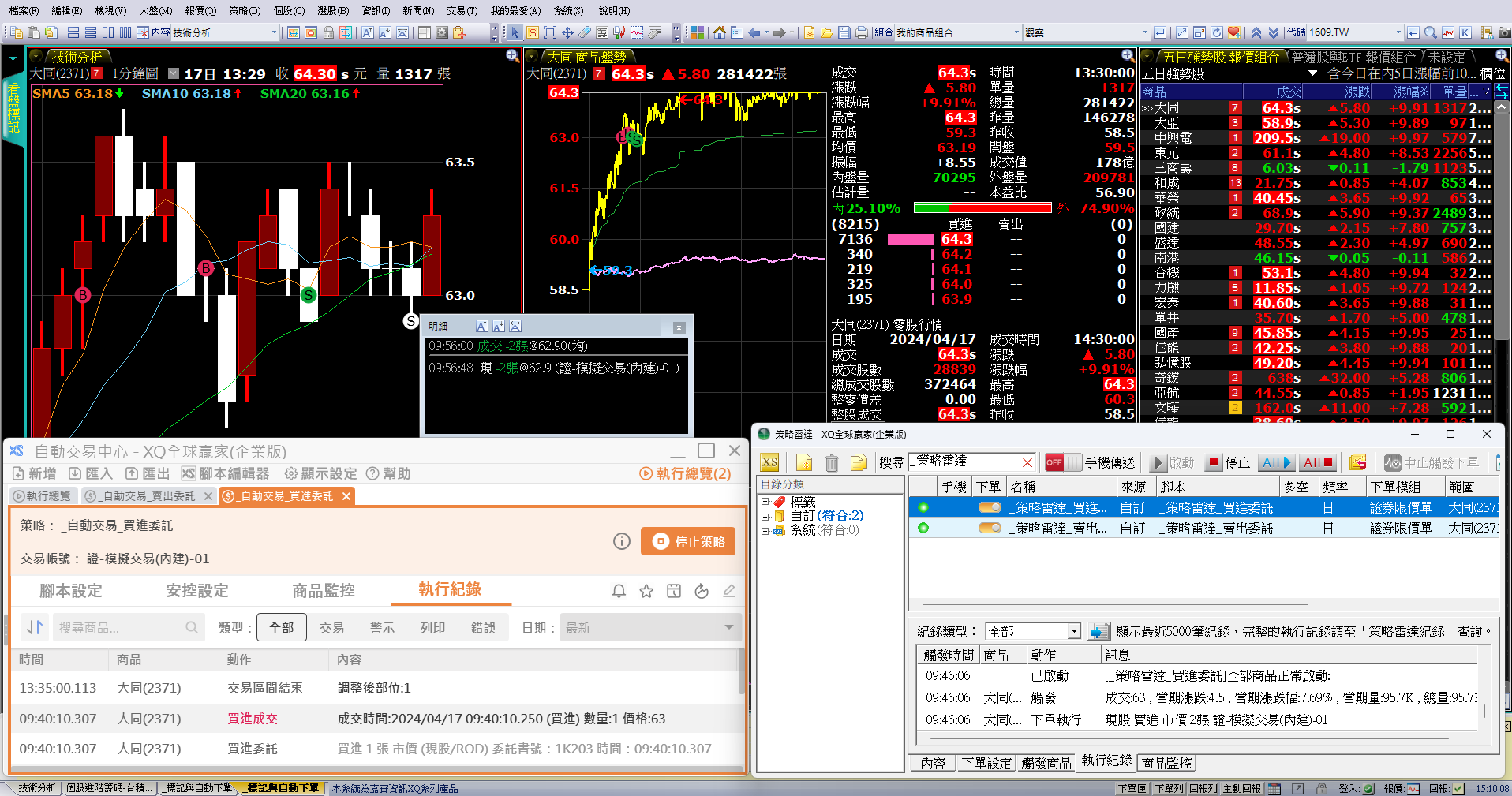The width and height of the screenshot is (1512, 796).
Task: Select the arrow pointer tool in toolbar
Action: point(515,32)
